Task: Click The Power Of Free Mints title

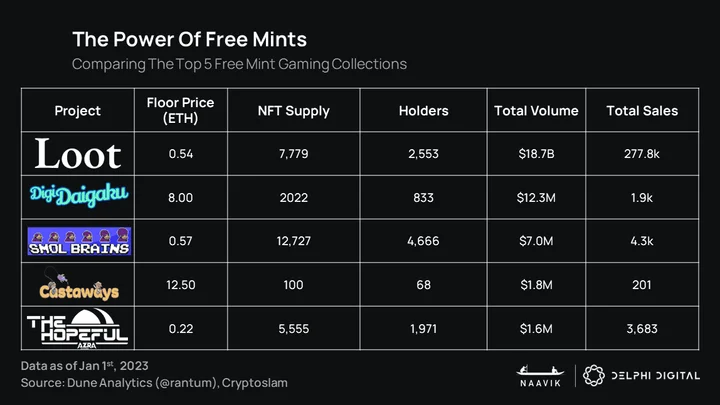Action: [189, 39]
